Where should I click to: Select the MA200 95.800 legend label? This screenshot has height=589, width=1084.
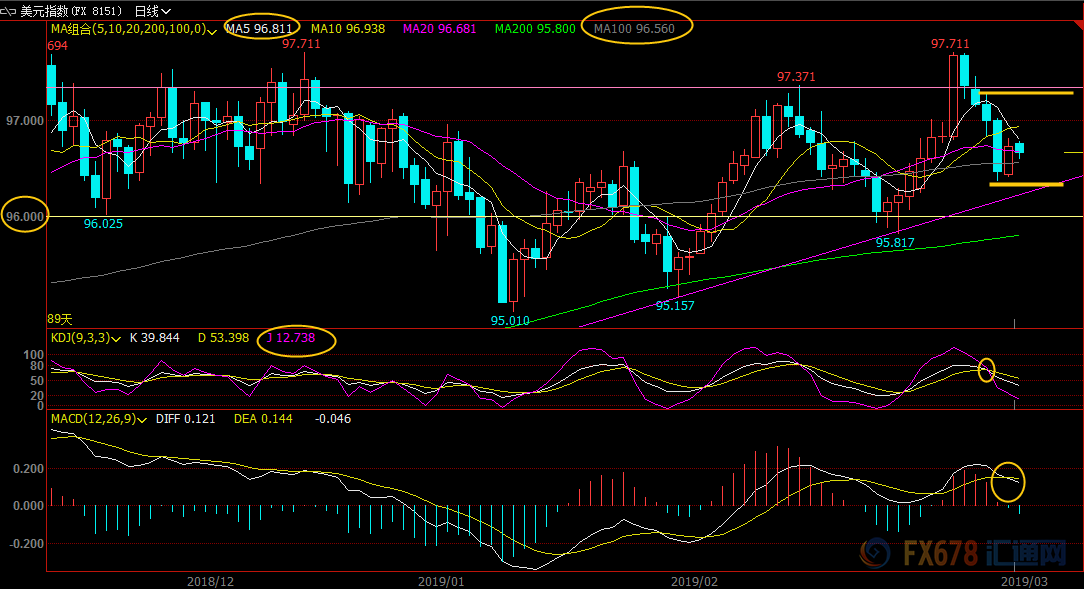tap(535, 29)
